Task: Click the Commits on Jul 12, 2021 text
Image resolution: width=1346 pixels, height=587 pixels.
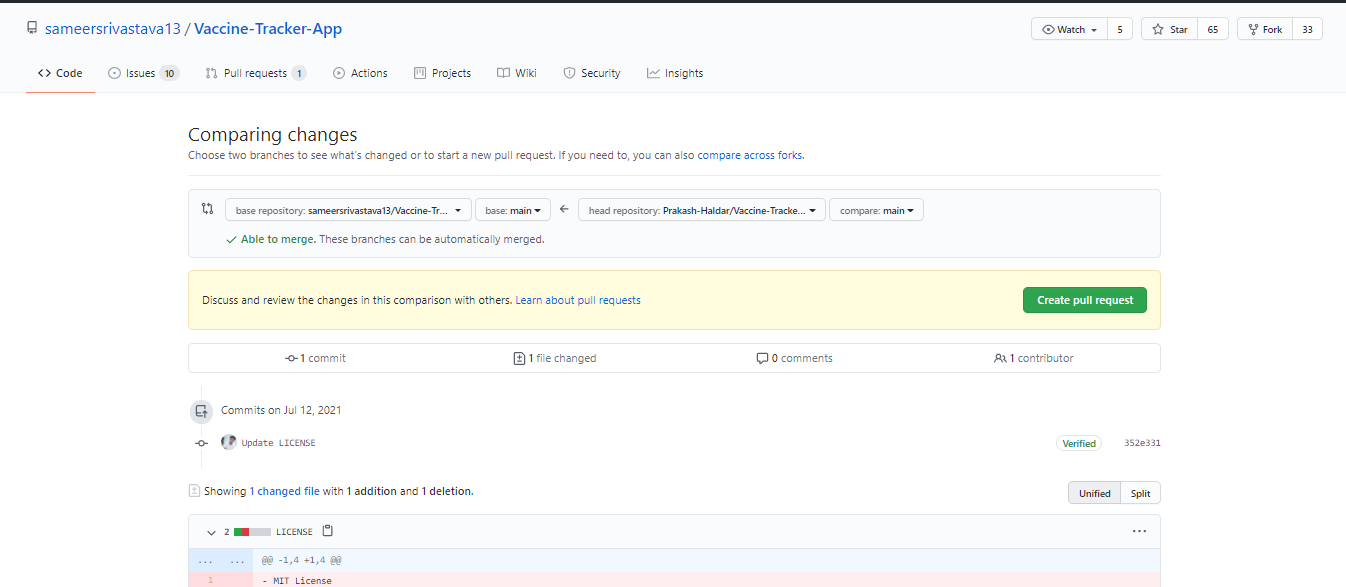Action: point(281,410)
